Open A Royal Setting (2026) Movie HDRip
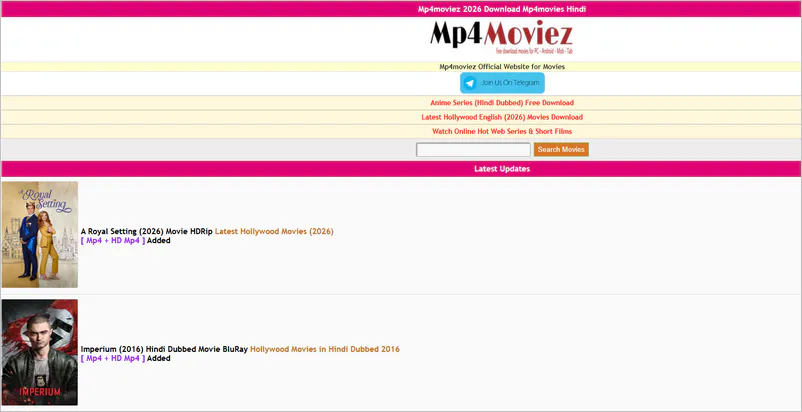This screenshot has height=412, width=802. pos(147,232)
